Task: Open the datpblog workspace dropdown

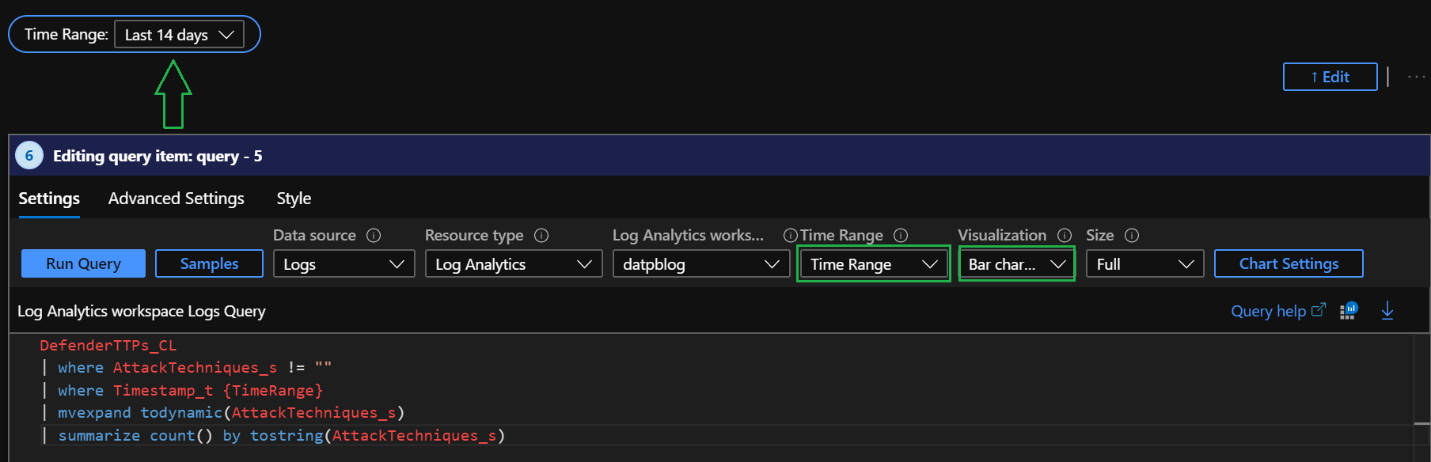Action: click(699, 265)
